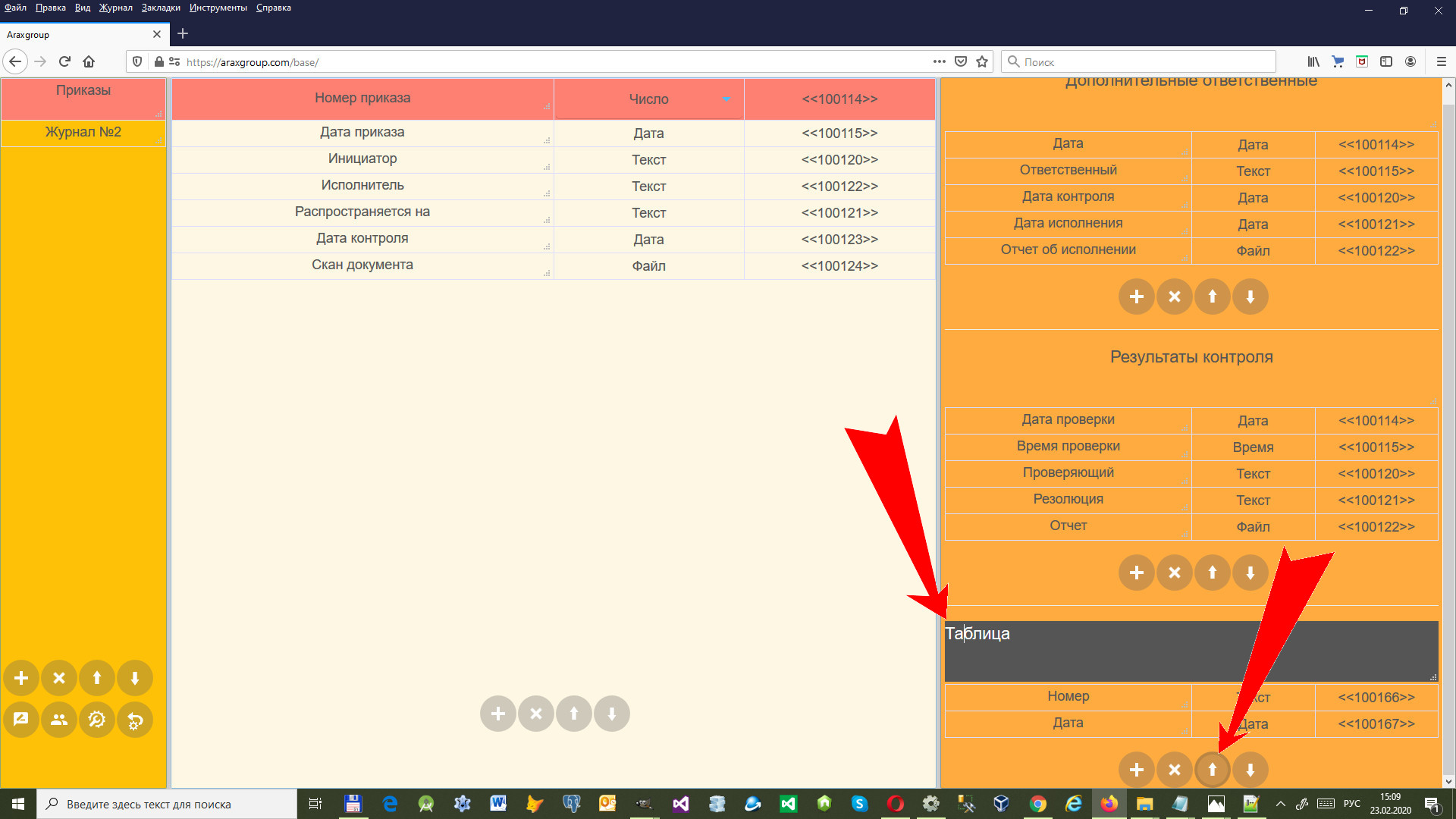
Task: Click the wrench gear settings icon in sidebar
Action: pos(97,720)
